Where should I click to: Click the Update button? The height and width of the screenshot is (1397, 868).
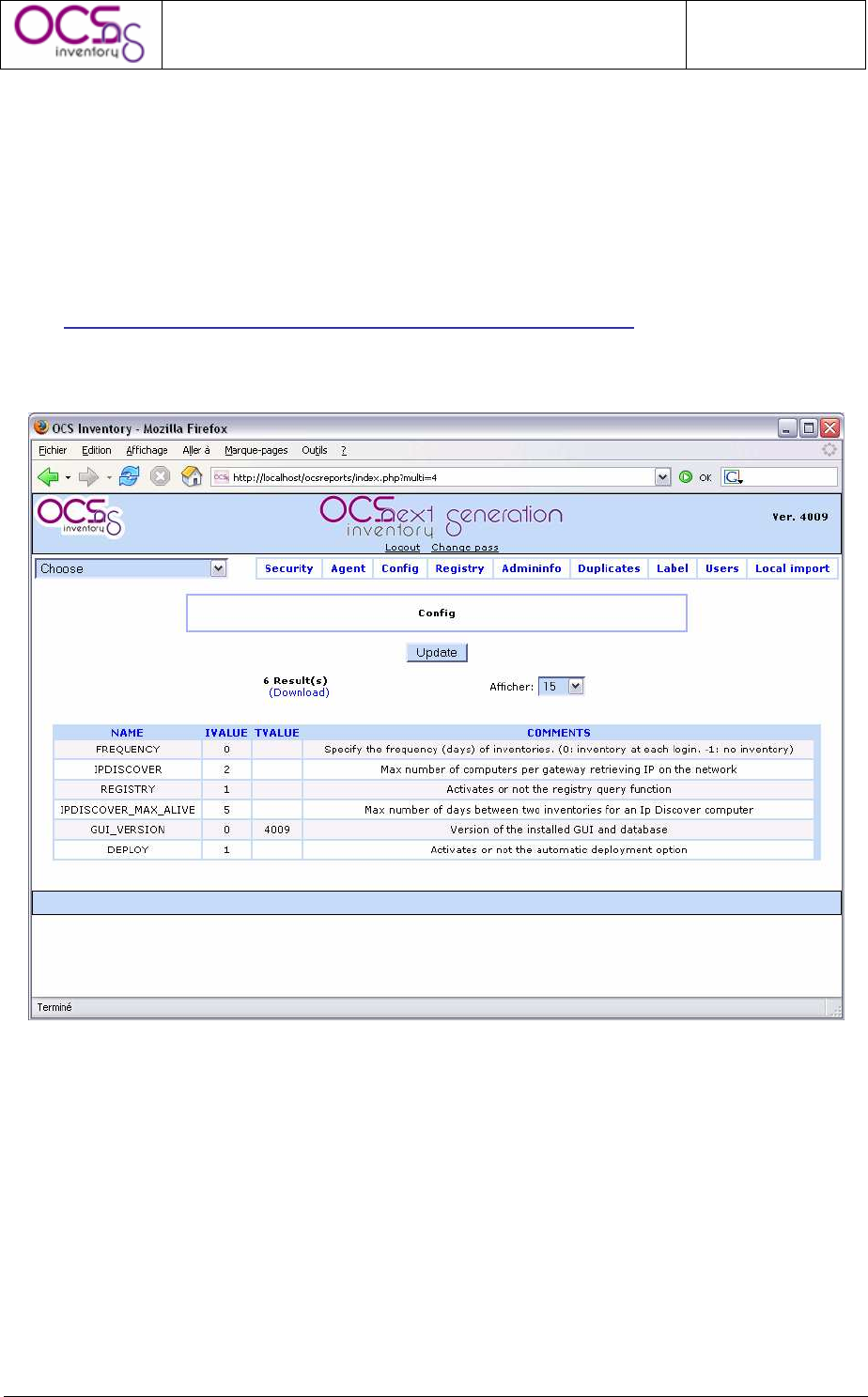tap(437, 652)
